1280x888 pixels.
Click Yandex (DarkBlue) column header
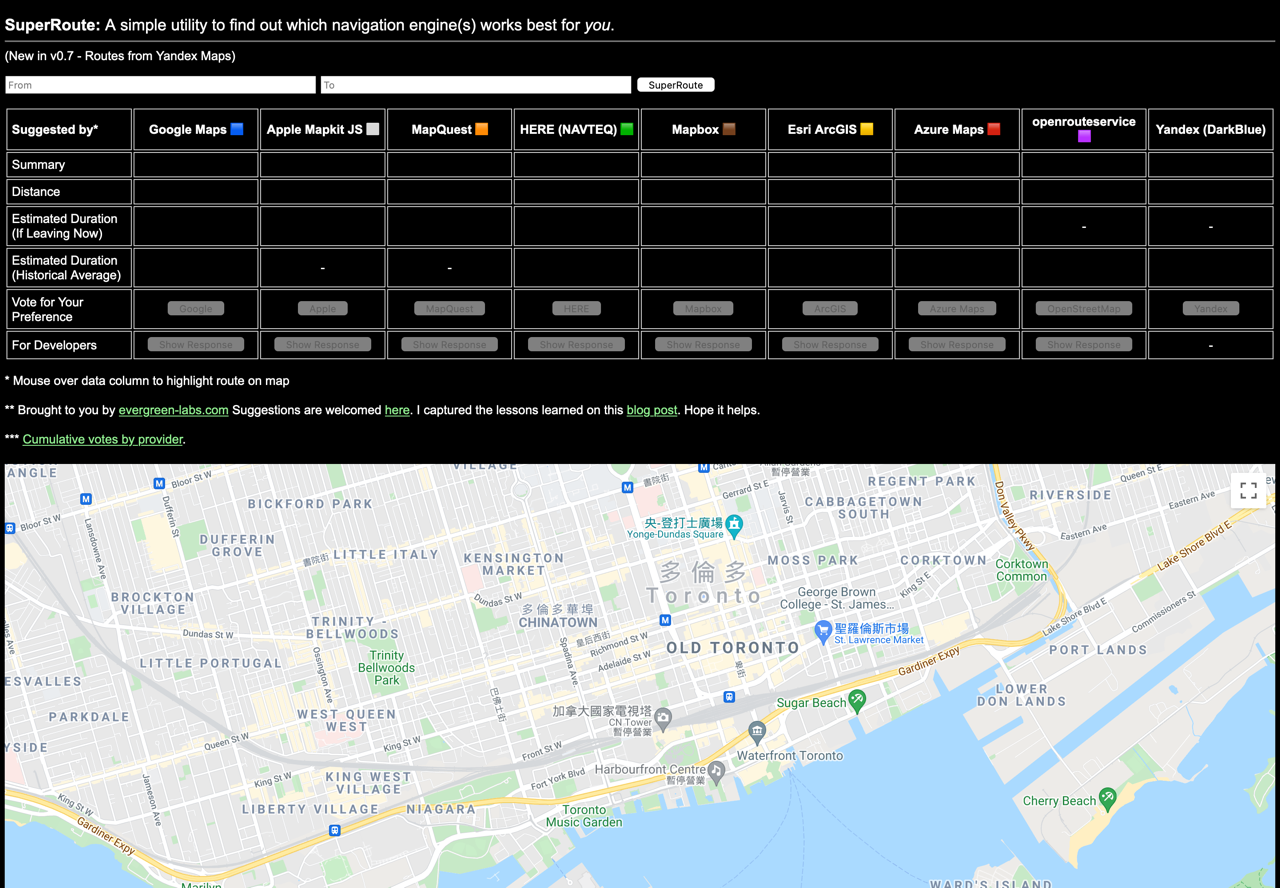tap(1211, 129)
